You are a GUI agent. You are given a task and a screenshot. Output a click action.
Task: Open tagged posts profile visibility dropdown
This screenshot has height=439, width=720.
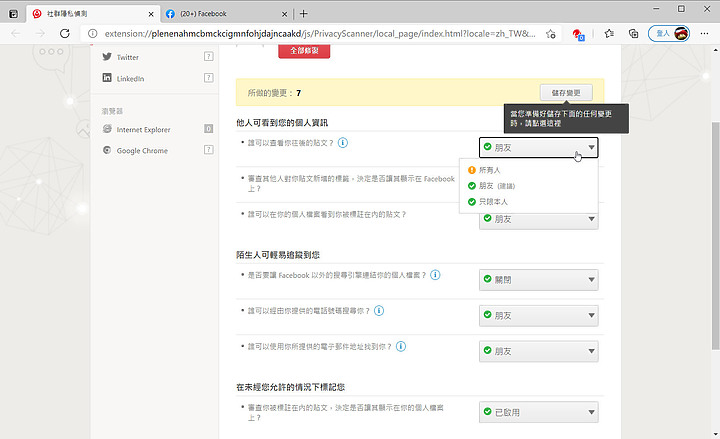[539, 221]
